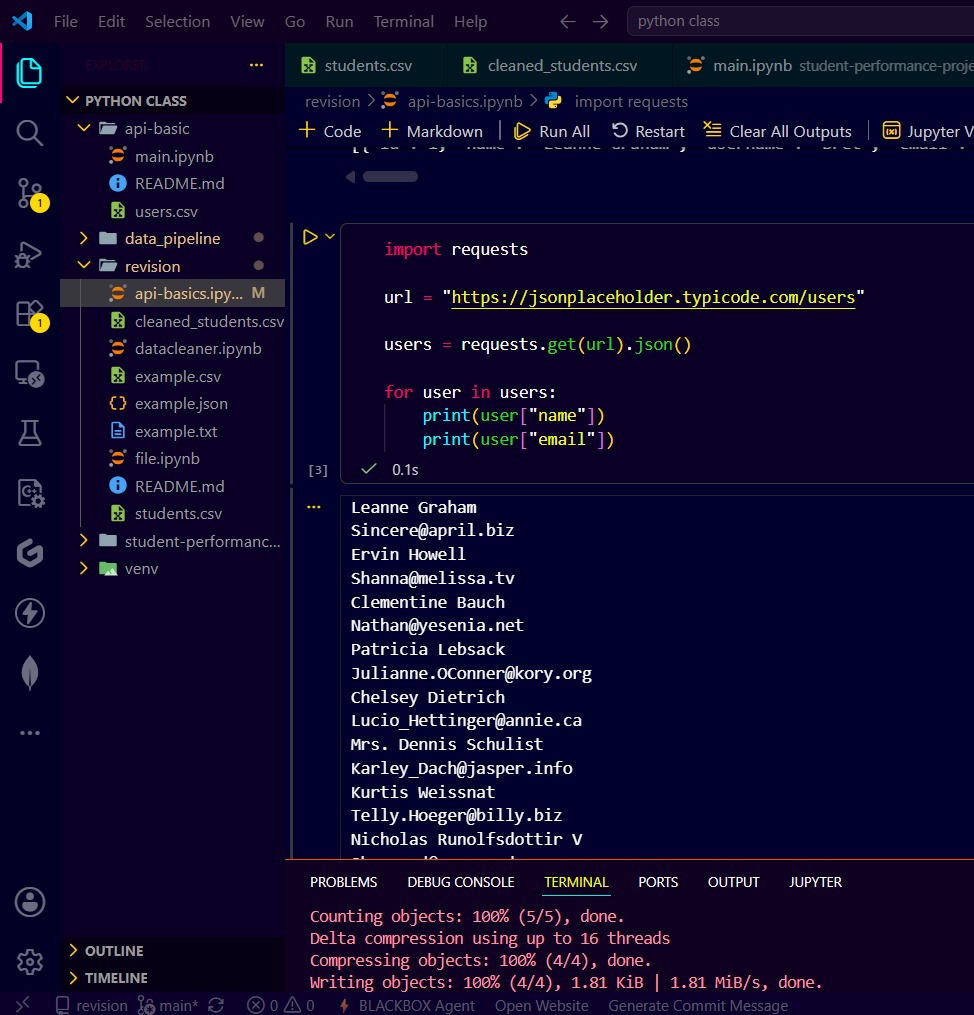Click the jsonplaceholder URL link in code
Image resolution: width=974 pixels, height=1015 pixels.
point(653,297)
